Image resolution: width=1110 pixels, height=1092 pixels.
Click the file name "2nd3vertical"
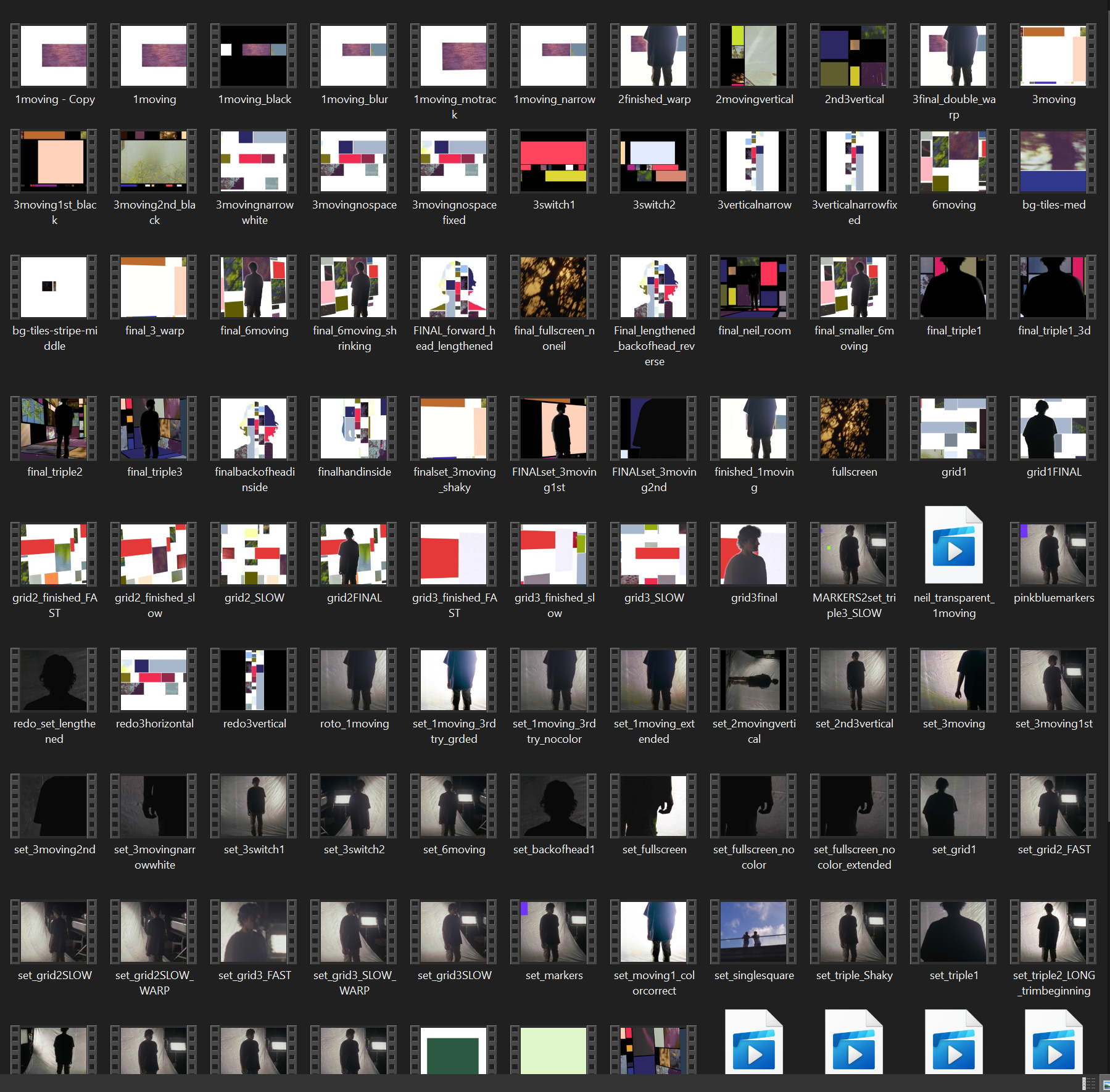[854, 99]
